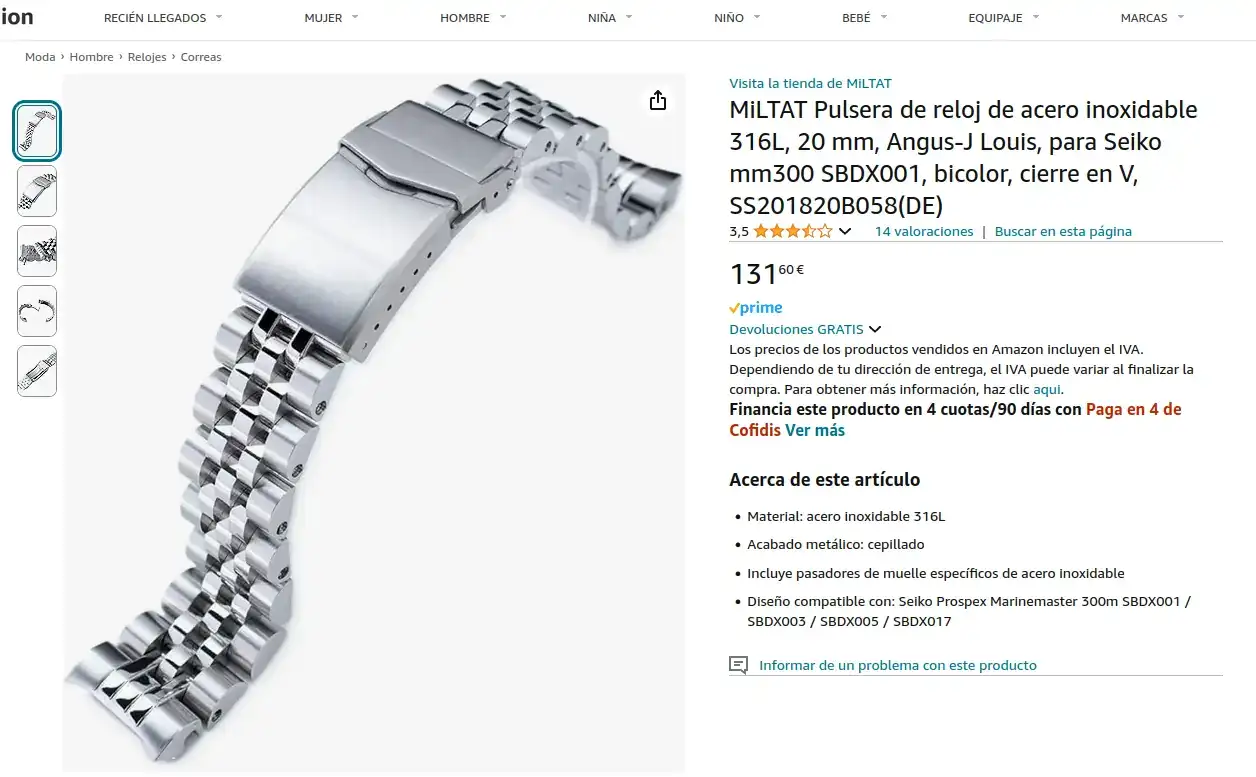Click Buscar en esta página
Image resolution: width=1256 pixels, height=777 pixels.
1063,231
